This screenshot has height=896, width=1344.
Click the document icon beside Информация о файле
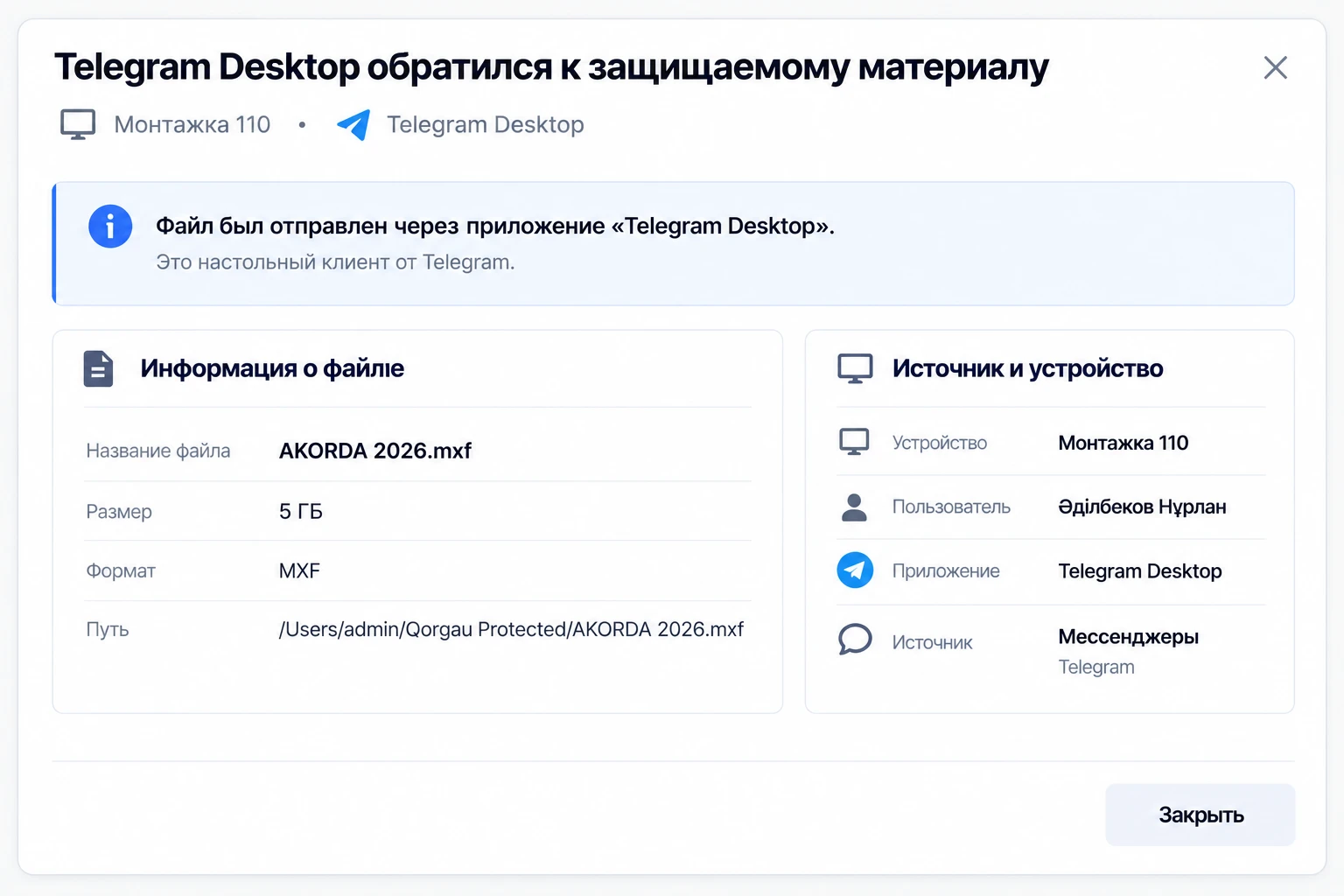click(98, 368)
